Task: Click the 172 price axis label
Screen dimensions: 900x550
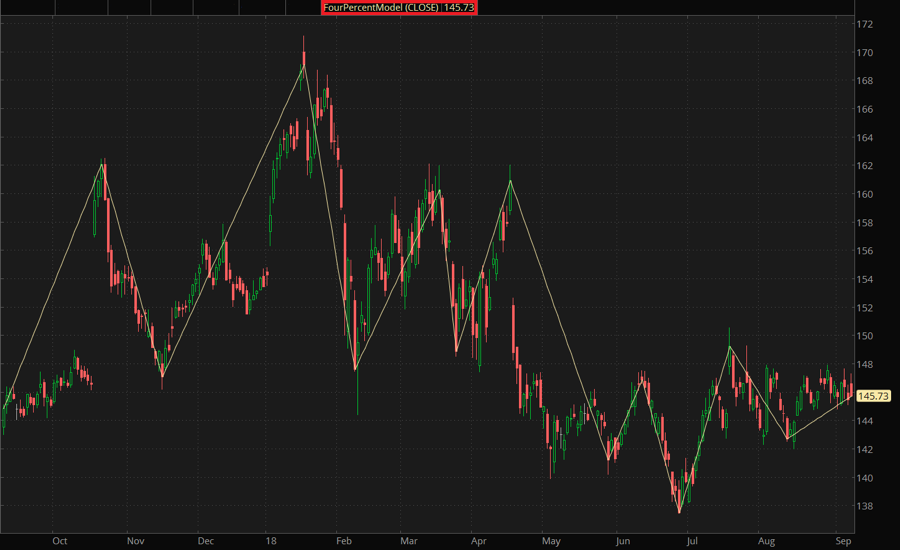Action: pos(864,24)
